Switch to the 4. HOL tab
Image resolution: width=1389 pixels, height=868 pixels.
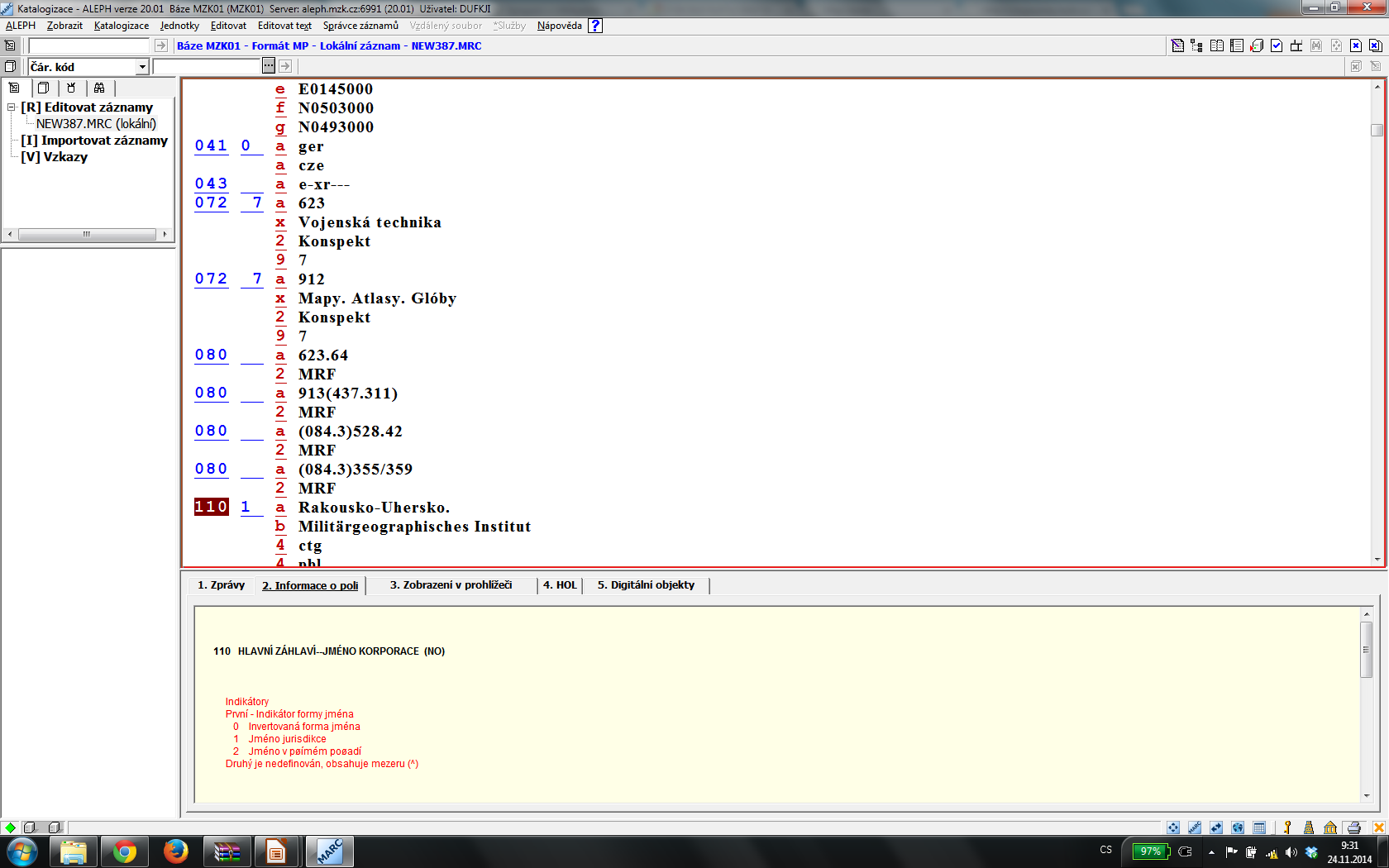point(560,585)
